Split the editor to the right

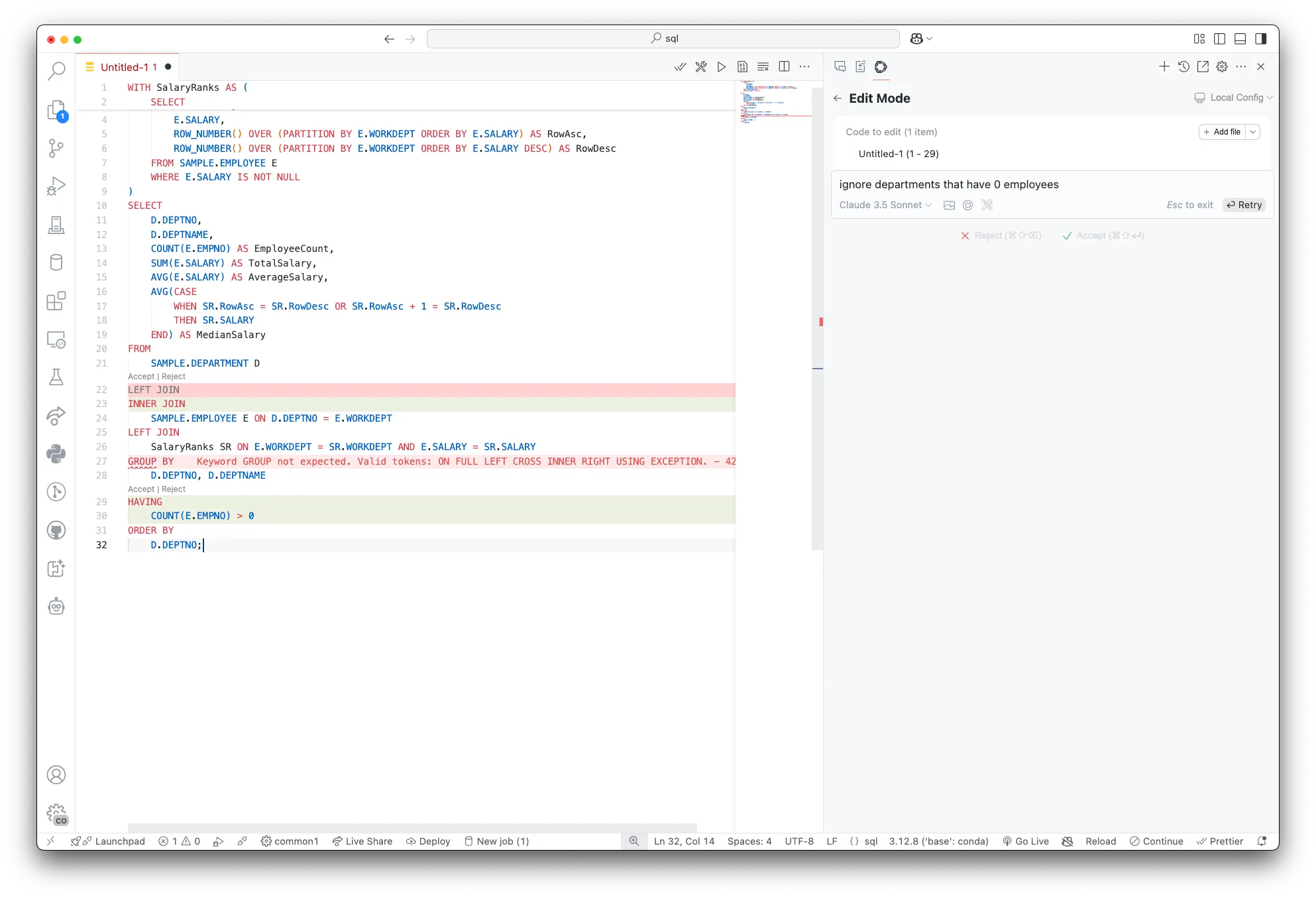(x=784, y=67)
